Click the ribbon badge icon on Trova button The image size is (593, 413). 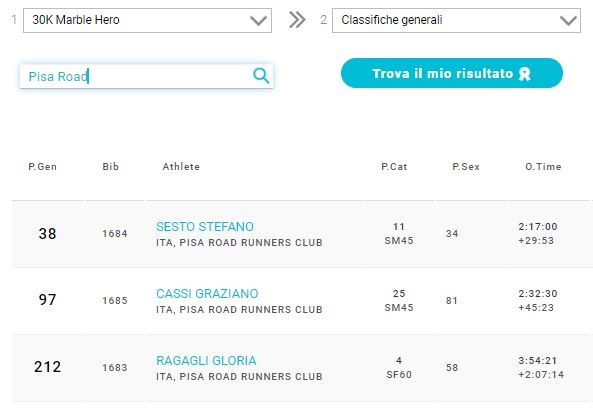525,74
